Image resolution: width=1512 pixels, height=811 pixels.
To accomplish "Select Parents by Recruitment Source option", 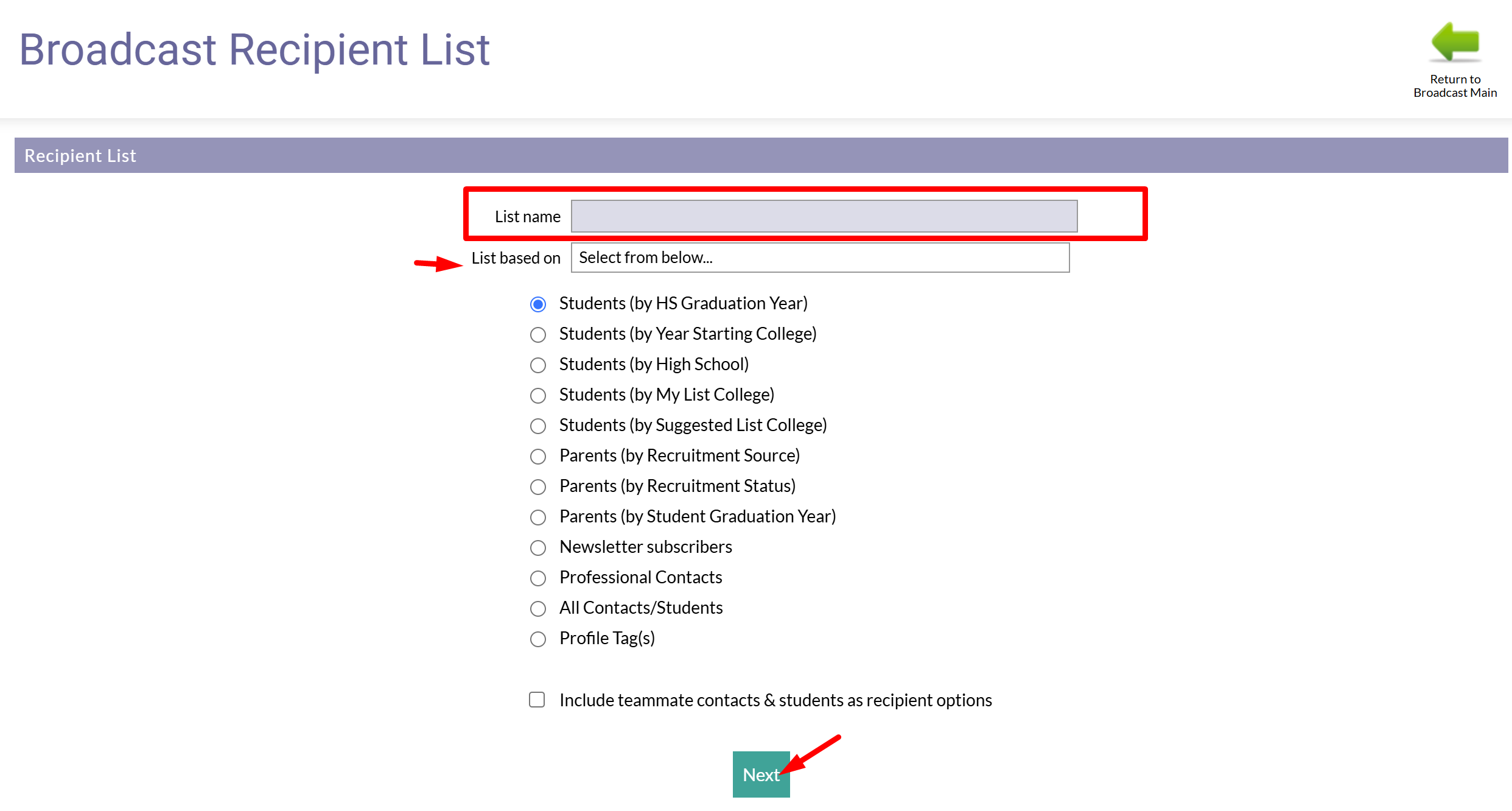I will [538, 456].
